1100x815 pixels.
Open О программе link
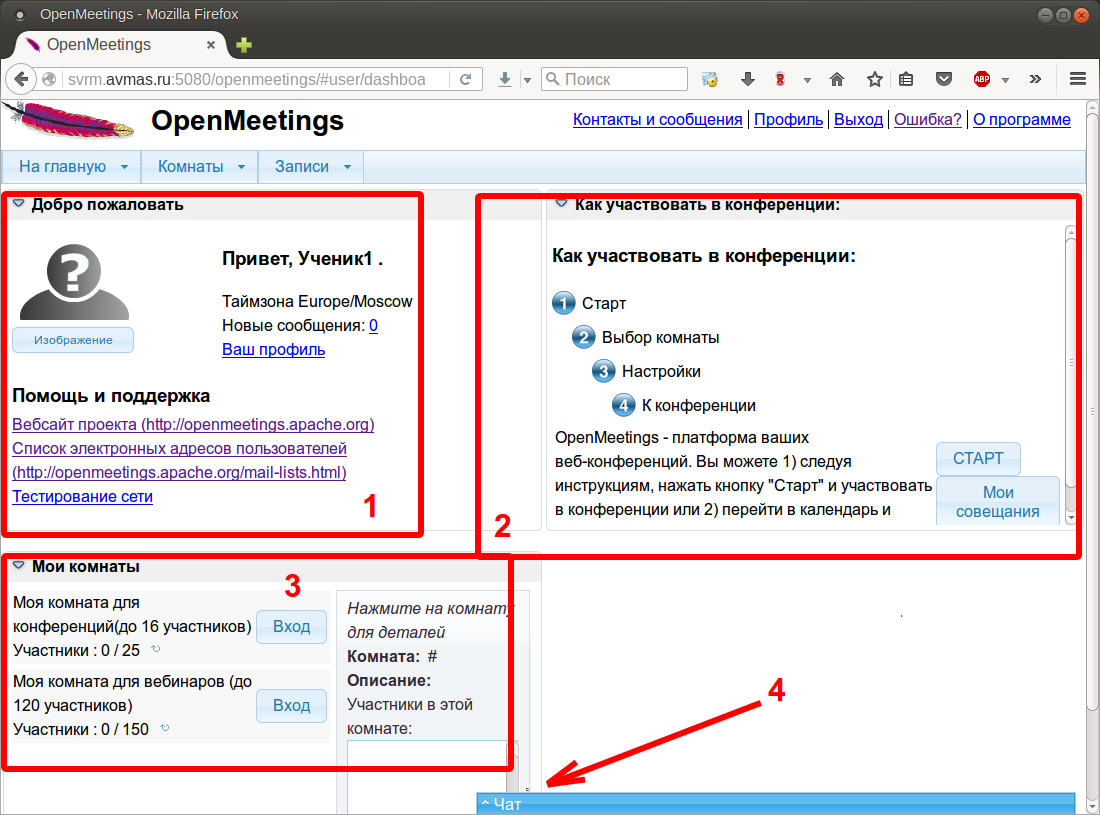[1021, 120]
